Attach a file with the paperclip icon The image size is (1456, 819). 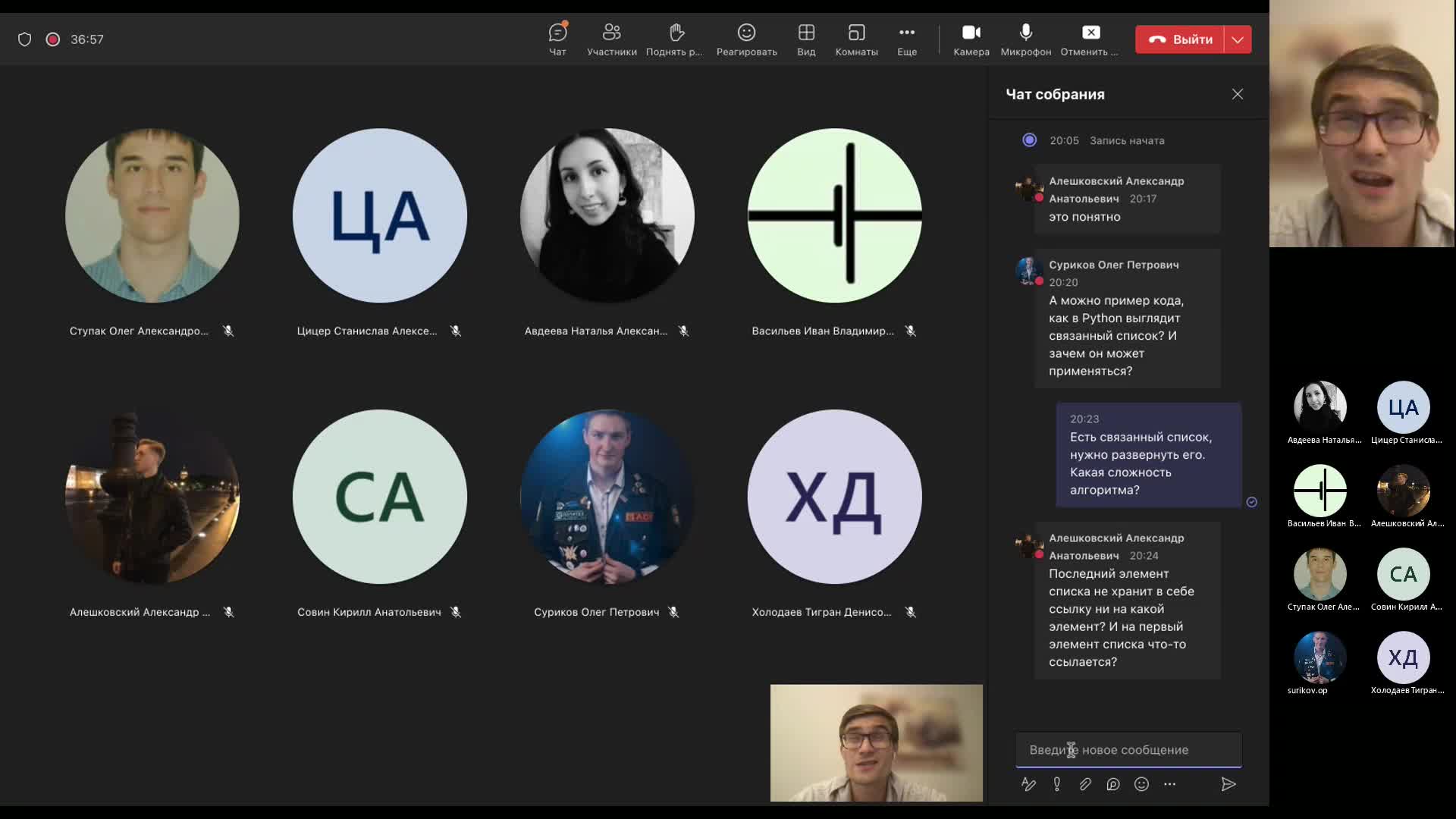1085,784
